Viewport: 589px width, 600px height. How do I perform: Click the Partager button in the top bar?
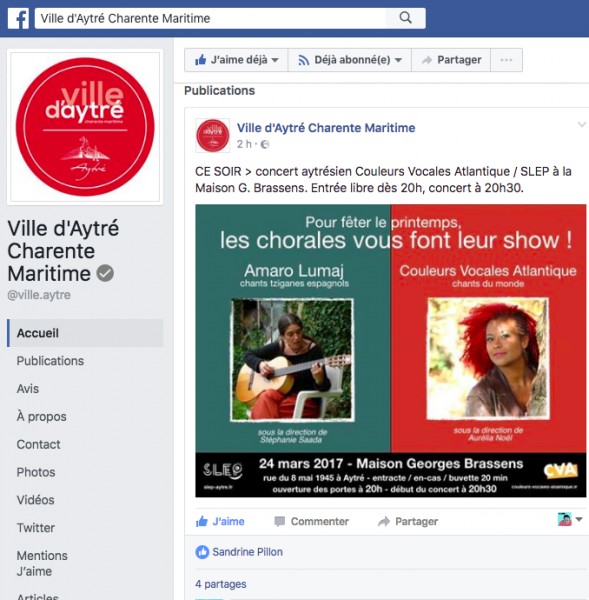coord(451,60)
